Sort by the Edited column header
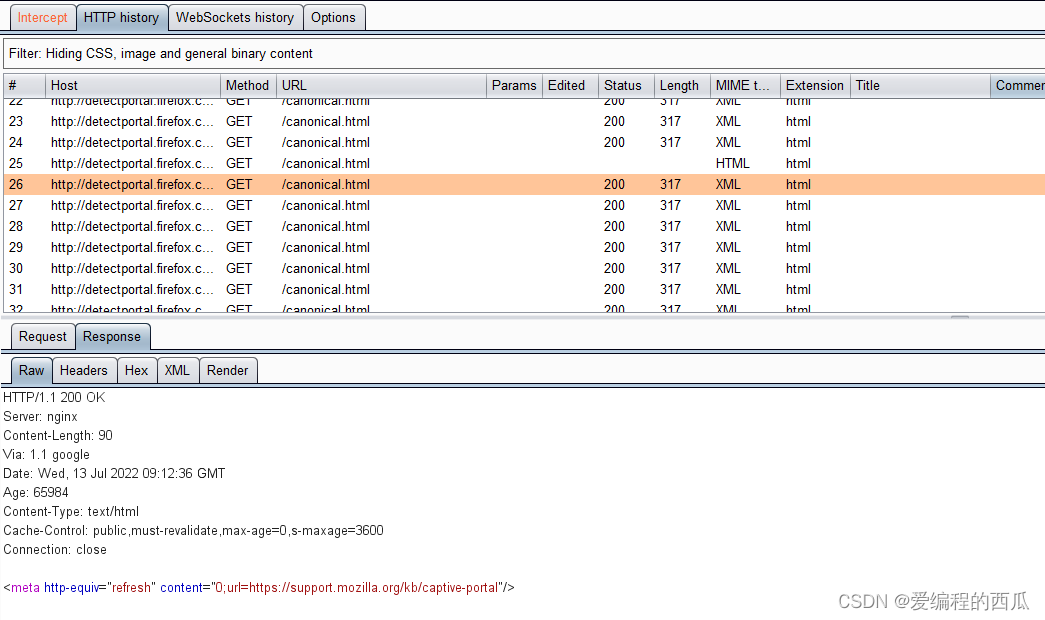Viewport: 1045px width, 620px height. (x=570, y=85)
